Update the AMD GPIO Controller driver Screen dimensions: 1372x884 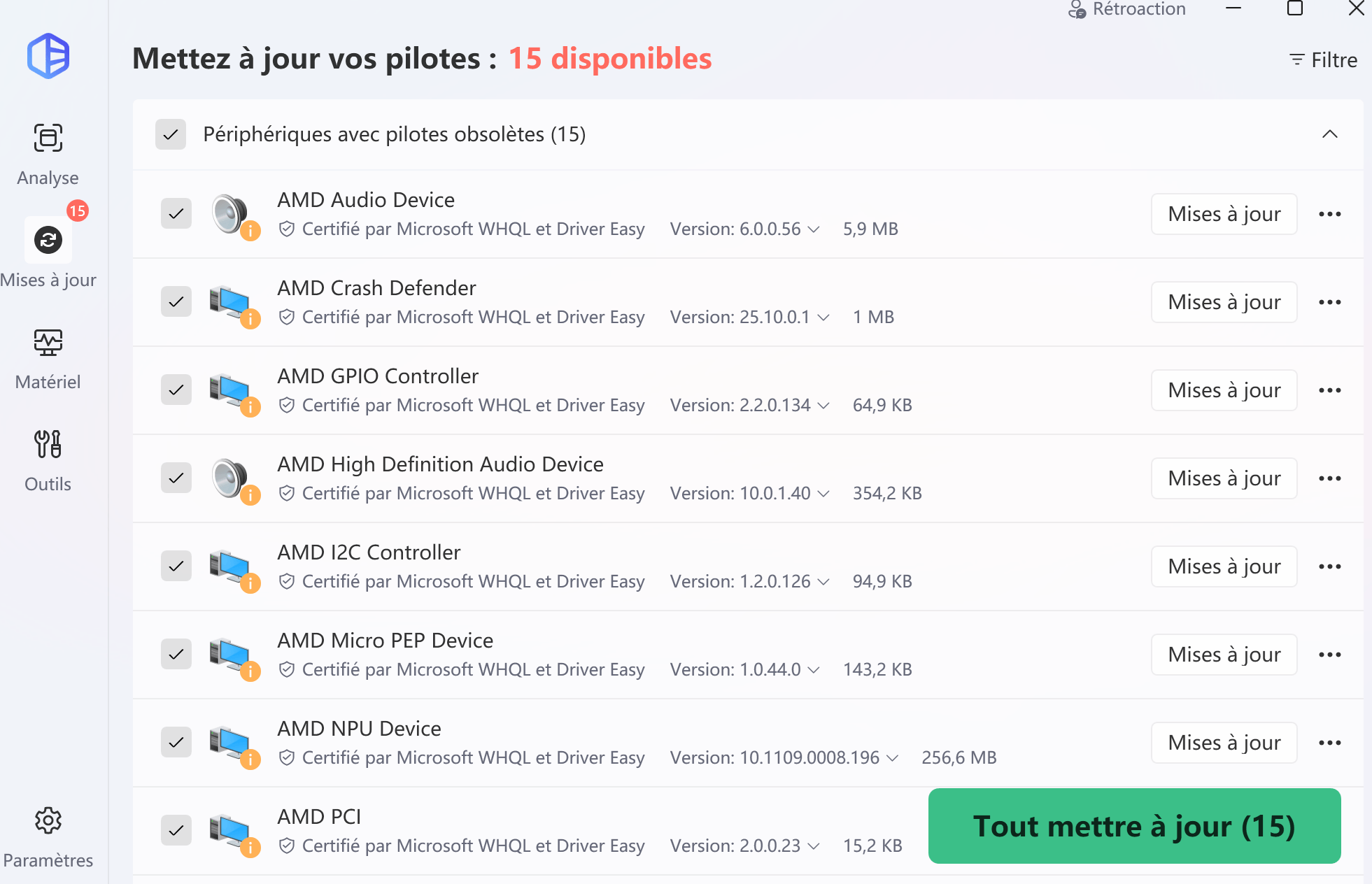(x=1224, y=390)
